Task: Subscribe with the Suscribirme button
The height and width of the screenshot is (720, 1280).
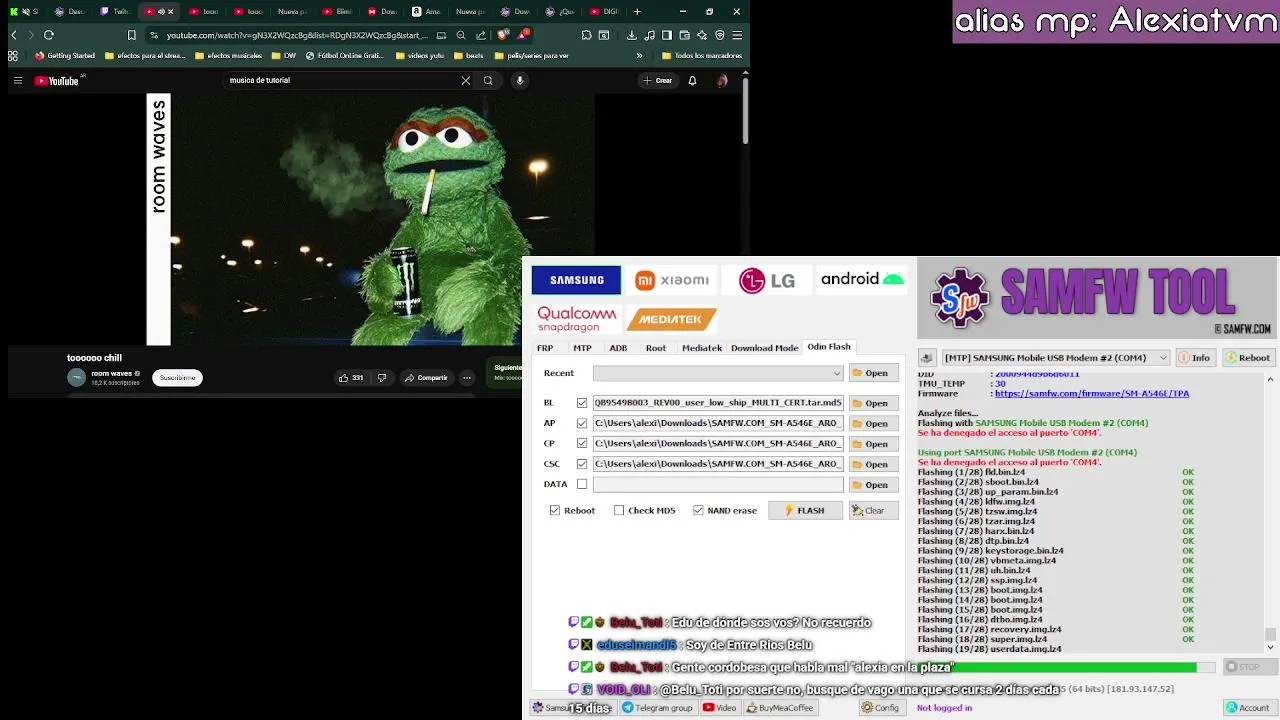Action: tap(178, 378)
